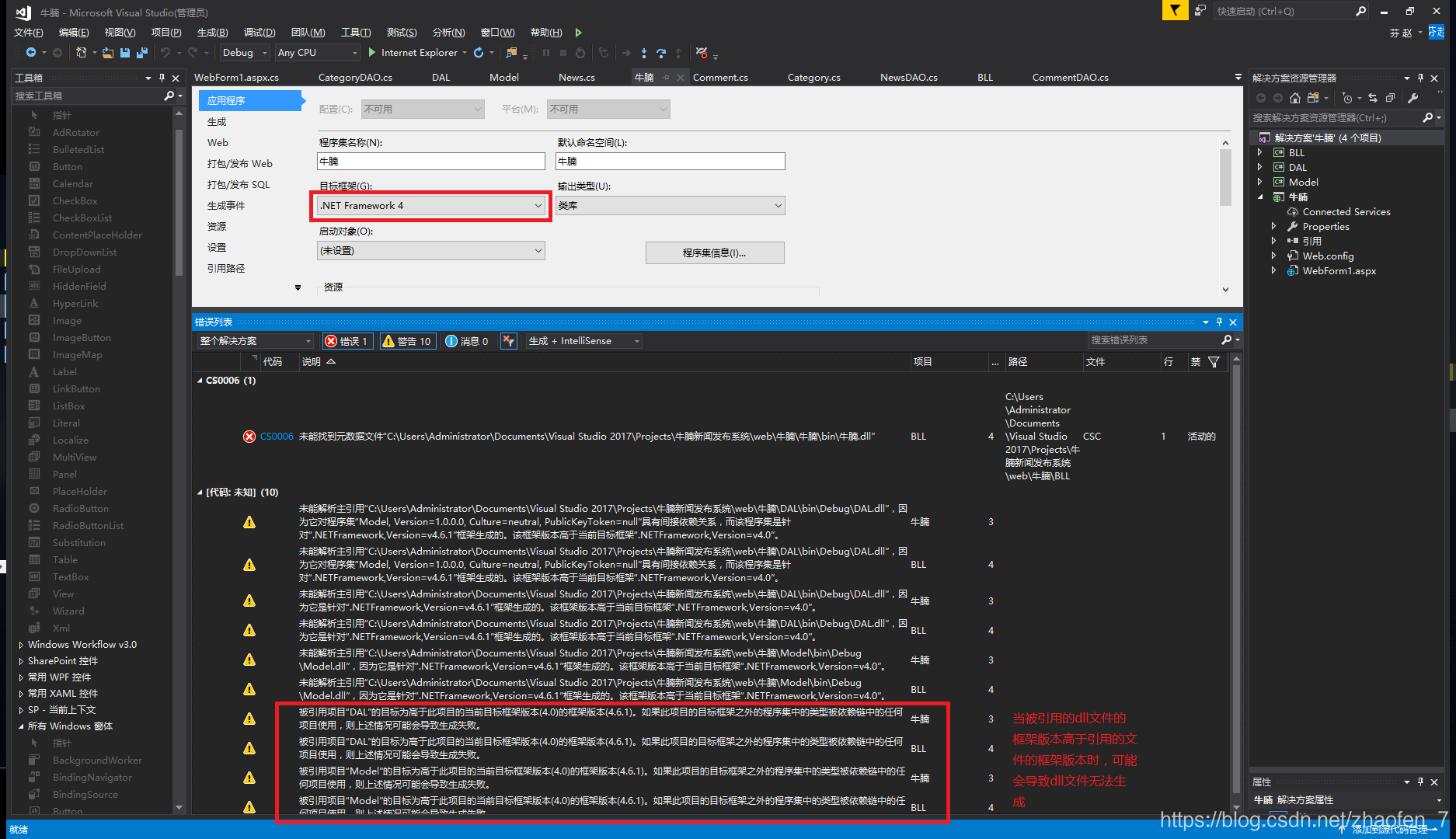Select the 打包/发布 Web property page
Viewport: 1456px width, 839px height.
[x=240, y=164]
